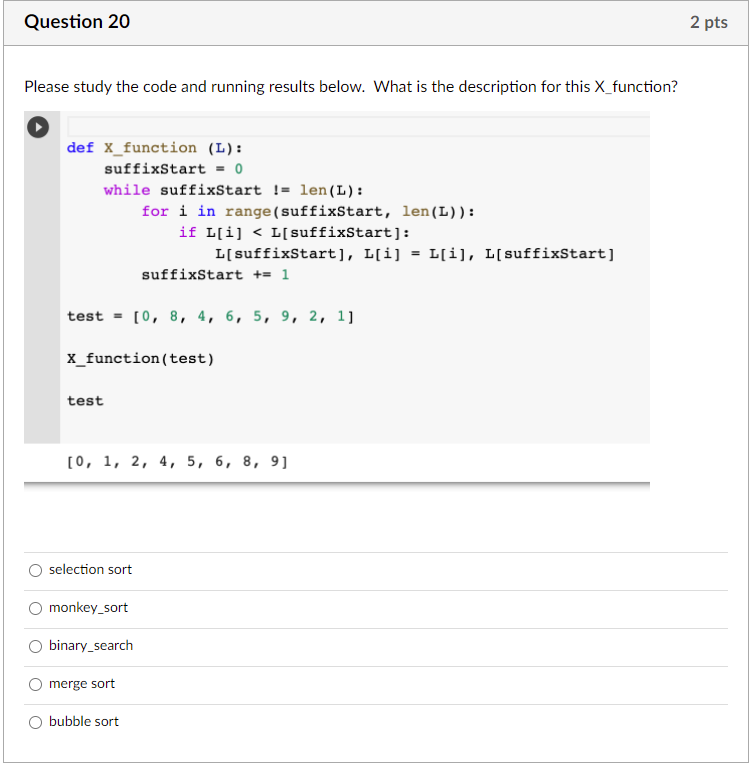Select the selection sort radio button
This screenshot has width=753, height=763.
[x=36, y=570]
